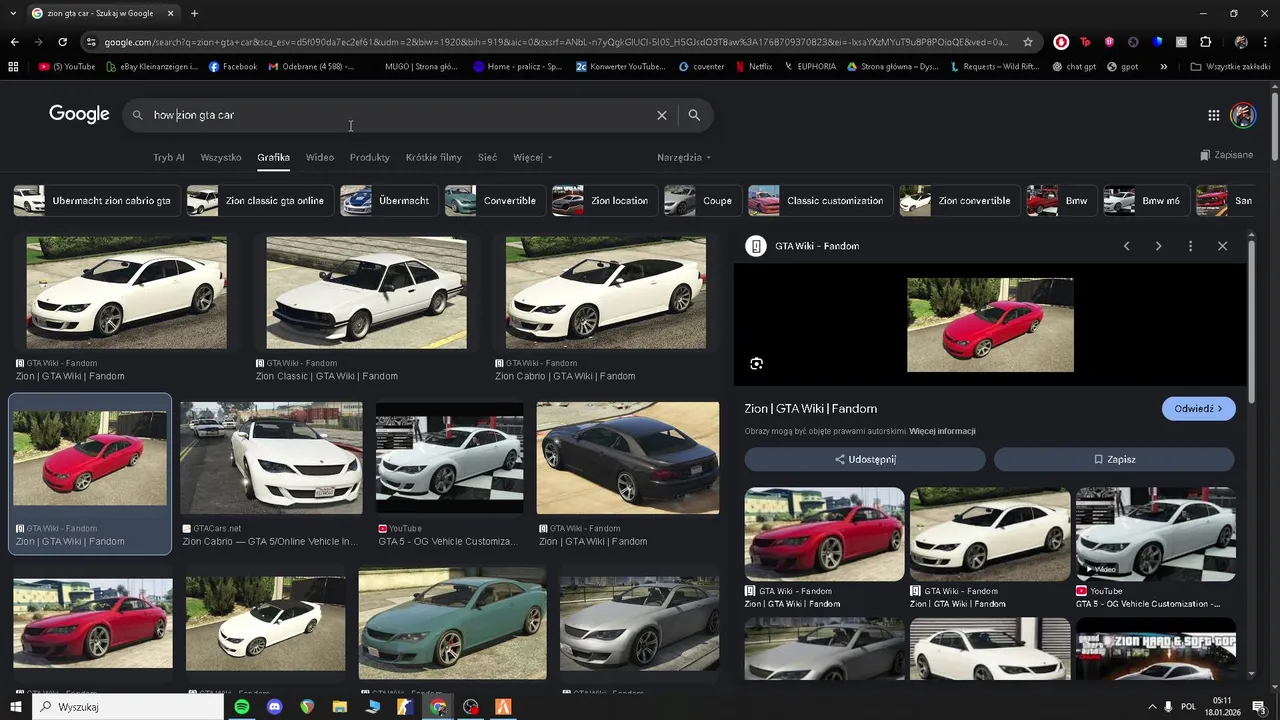Expand the Narzędzia tools dropdown

[684, 157]
